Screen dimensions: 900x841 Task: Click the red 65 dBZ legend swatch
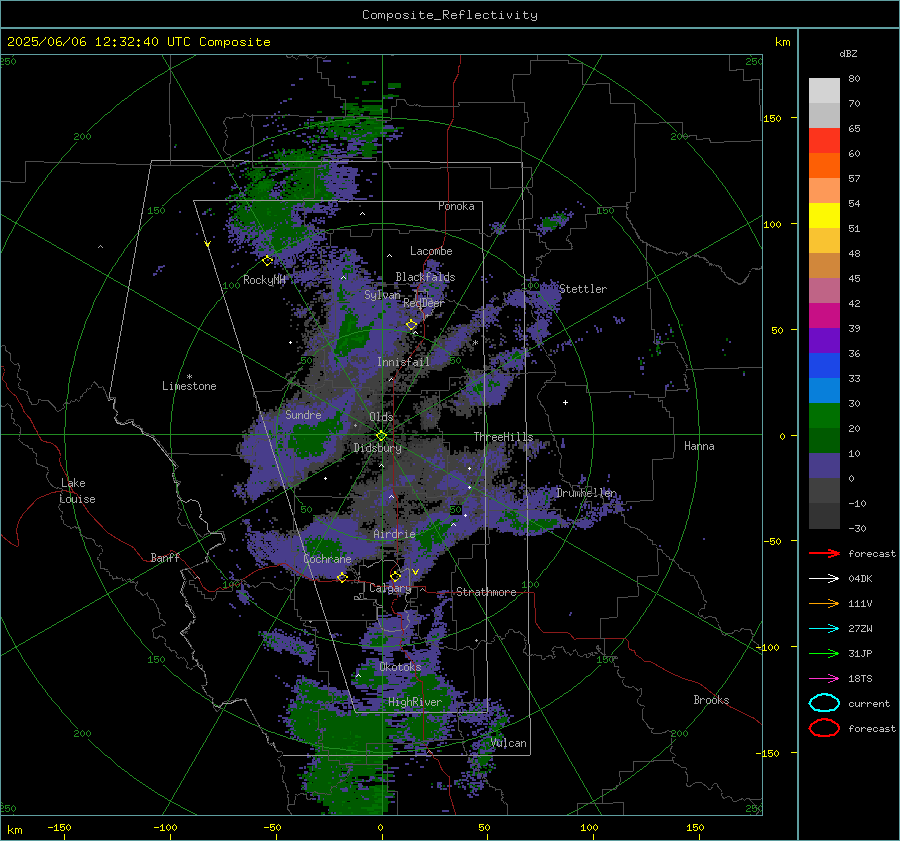coord(824,140)
